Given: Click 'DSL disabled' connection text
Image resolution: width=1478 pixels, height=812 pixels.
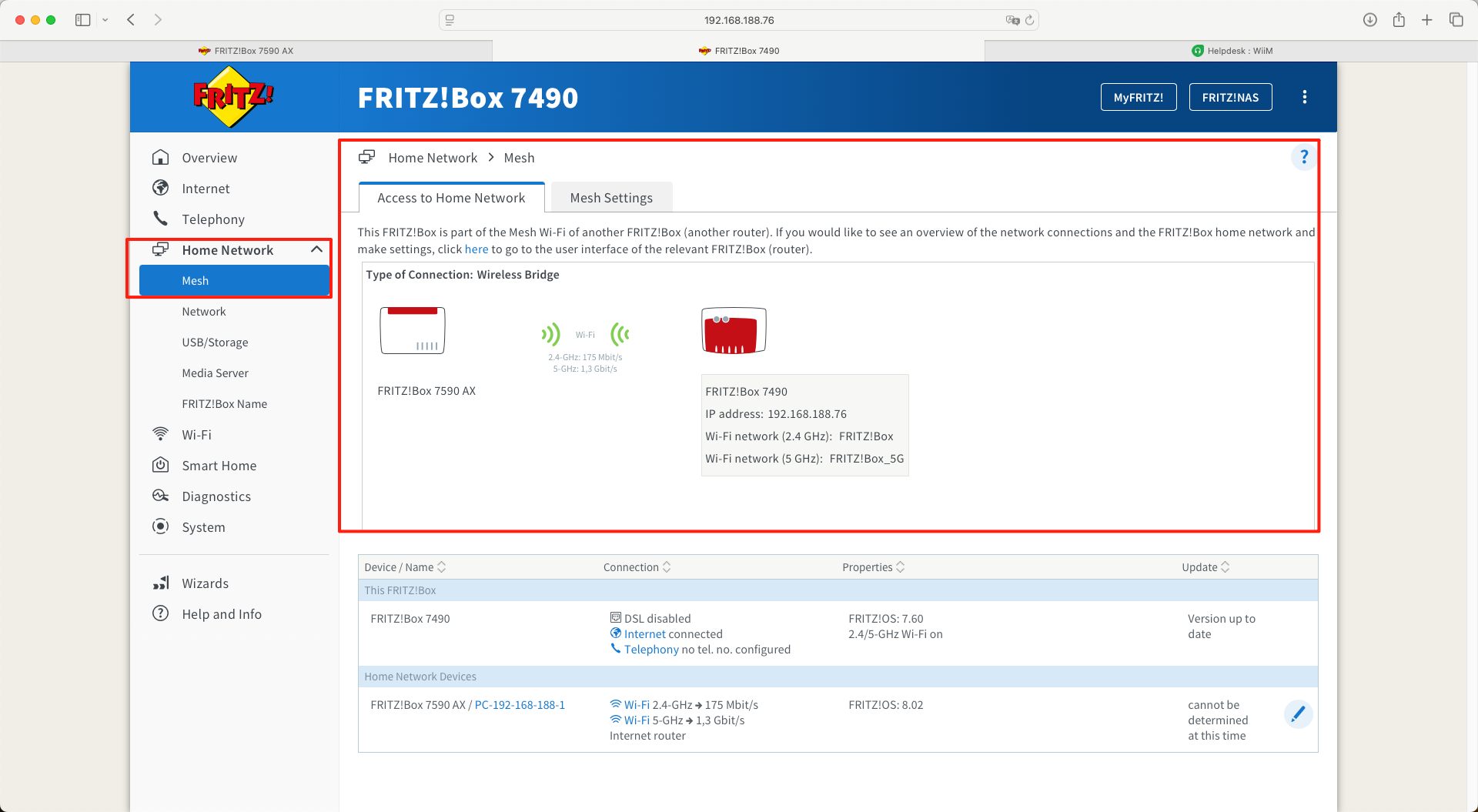Looking at the screenshot, I should (657, 618).
